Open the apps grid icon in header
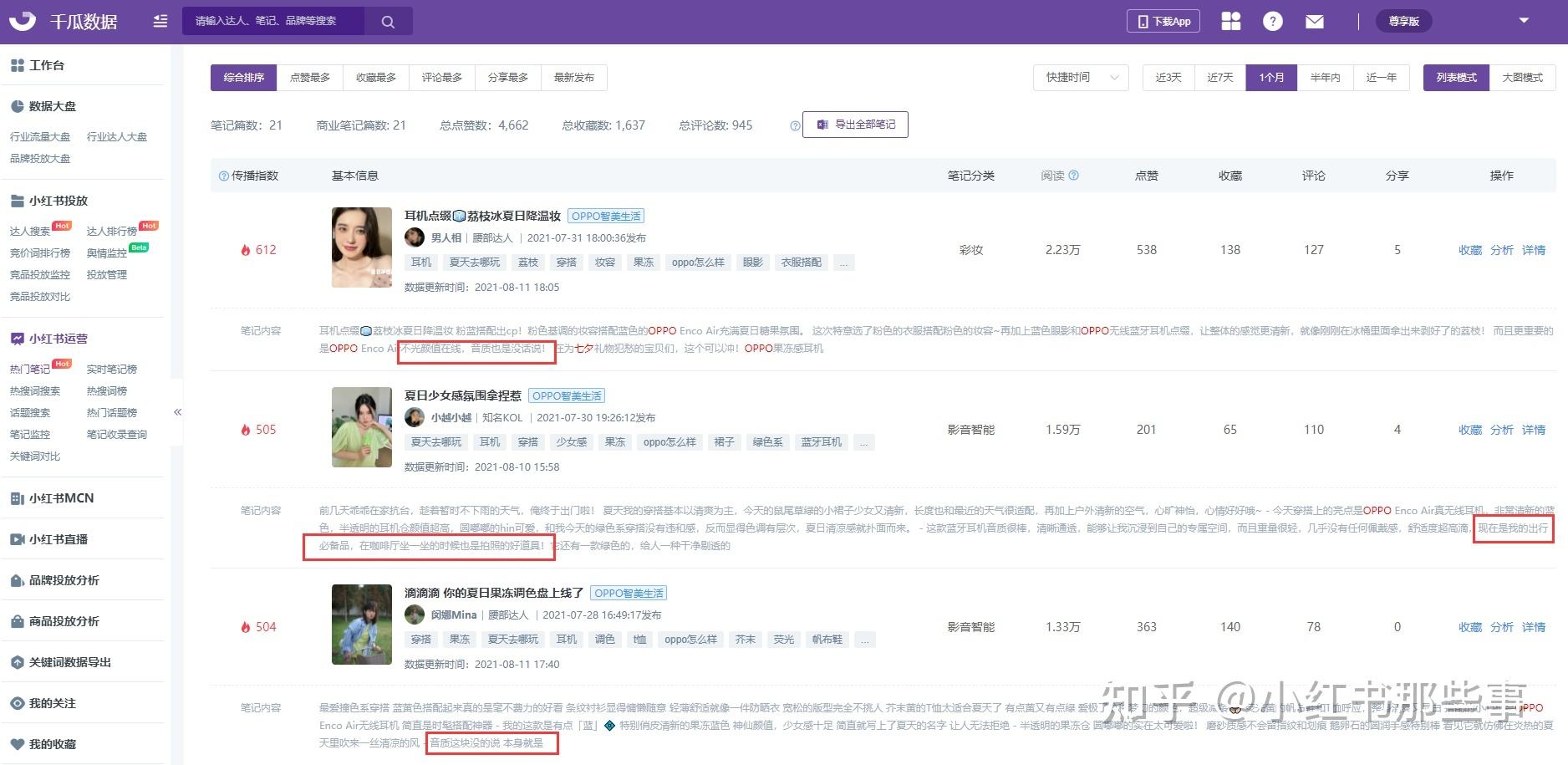Screen dimensions: 1568x765 pyautogui.click(x=1231, y=21)
